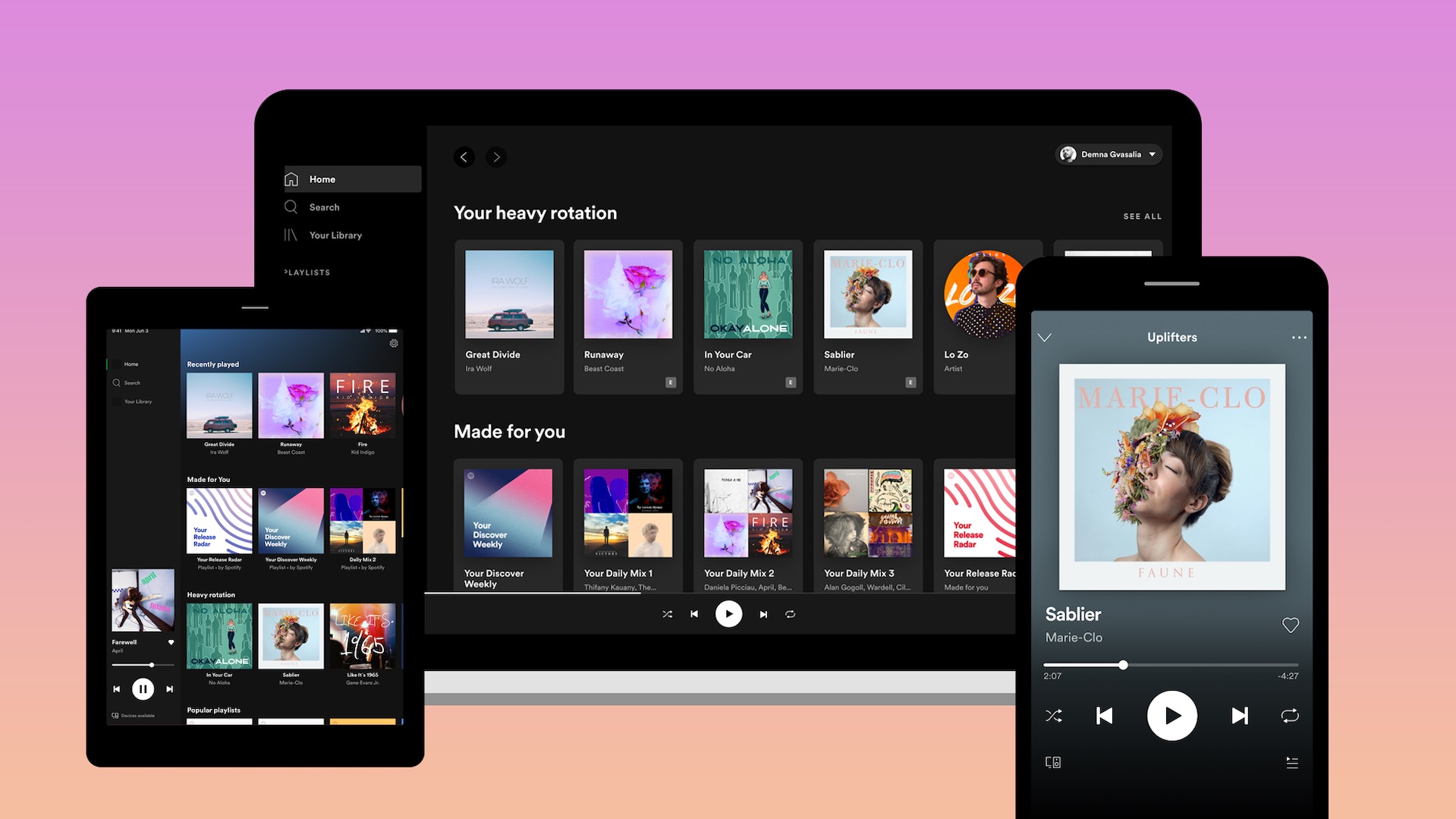Open the Sablier card in heavy rotation
Screen dimensions: 1456x819
click(868, 317)
